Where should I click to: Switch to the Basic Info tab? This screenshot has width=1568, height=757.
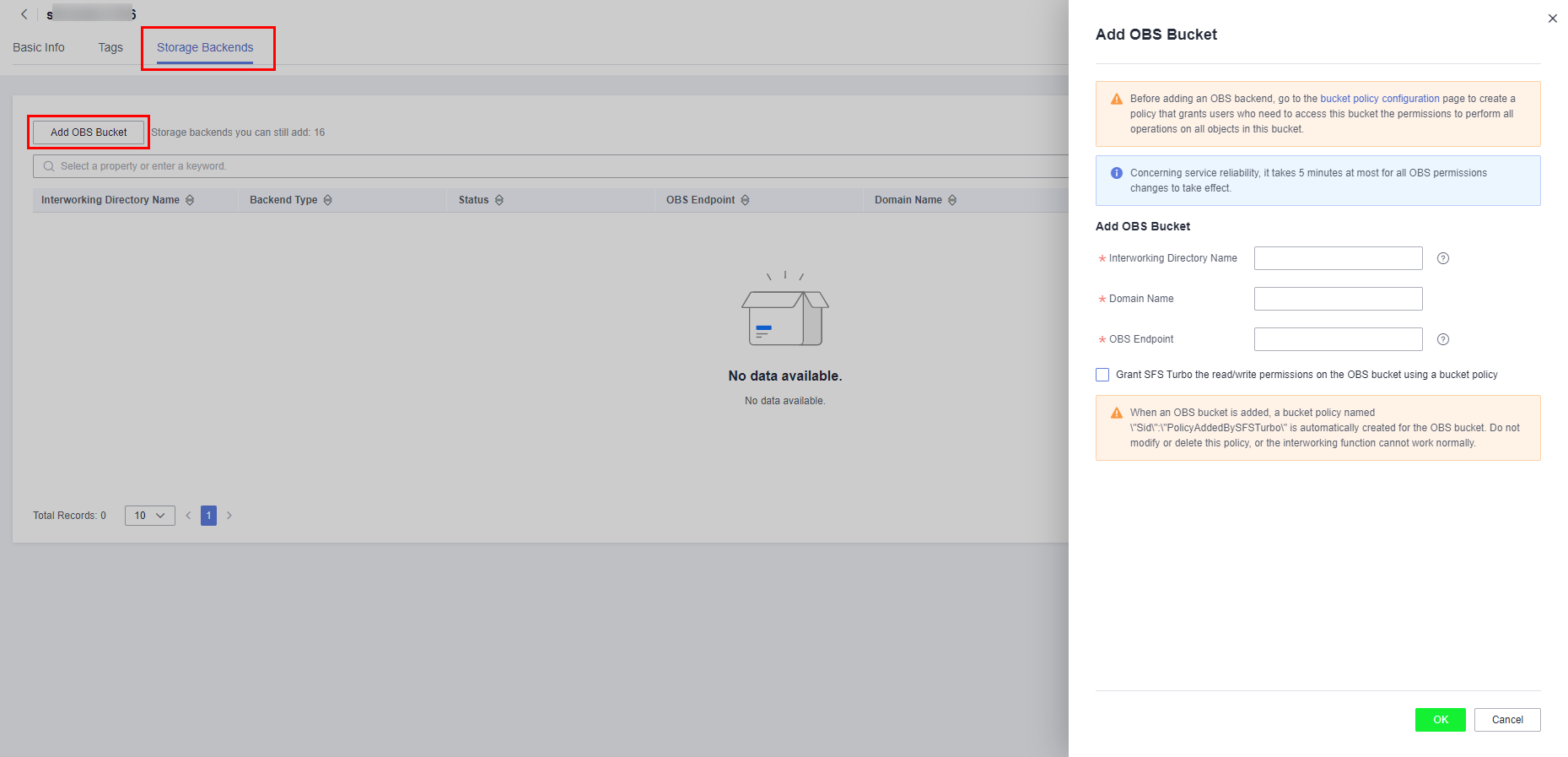(39, 47)
